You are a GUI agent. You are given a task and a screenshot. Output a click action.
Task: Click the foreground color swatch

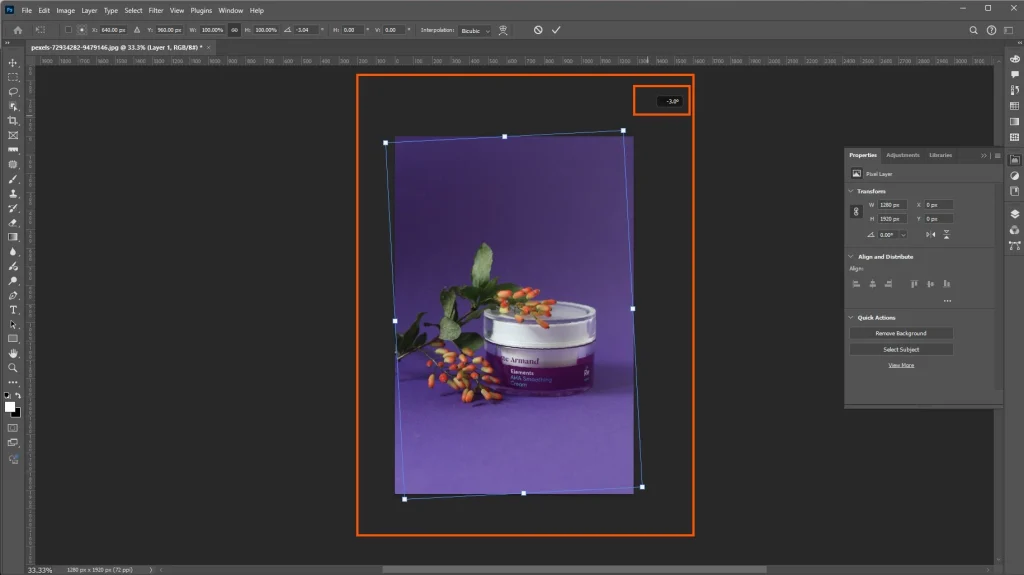(10, 406)
